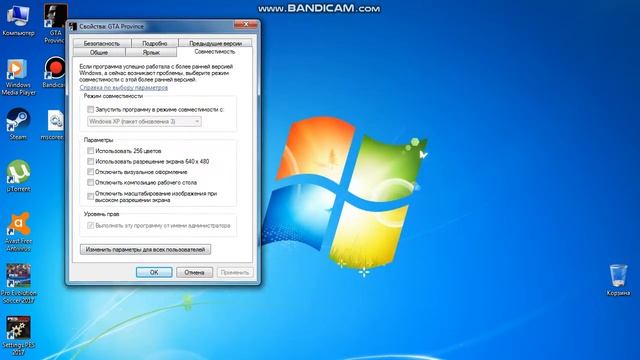Image resolution: width=640 pixels, height=360 pixels.
Task: Click the Отмена cancel button
Action: [x=194, y=272]
